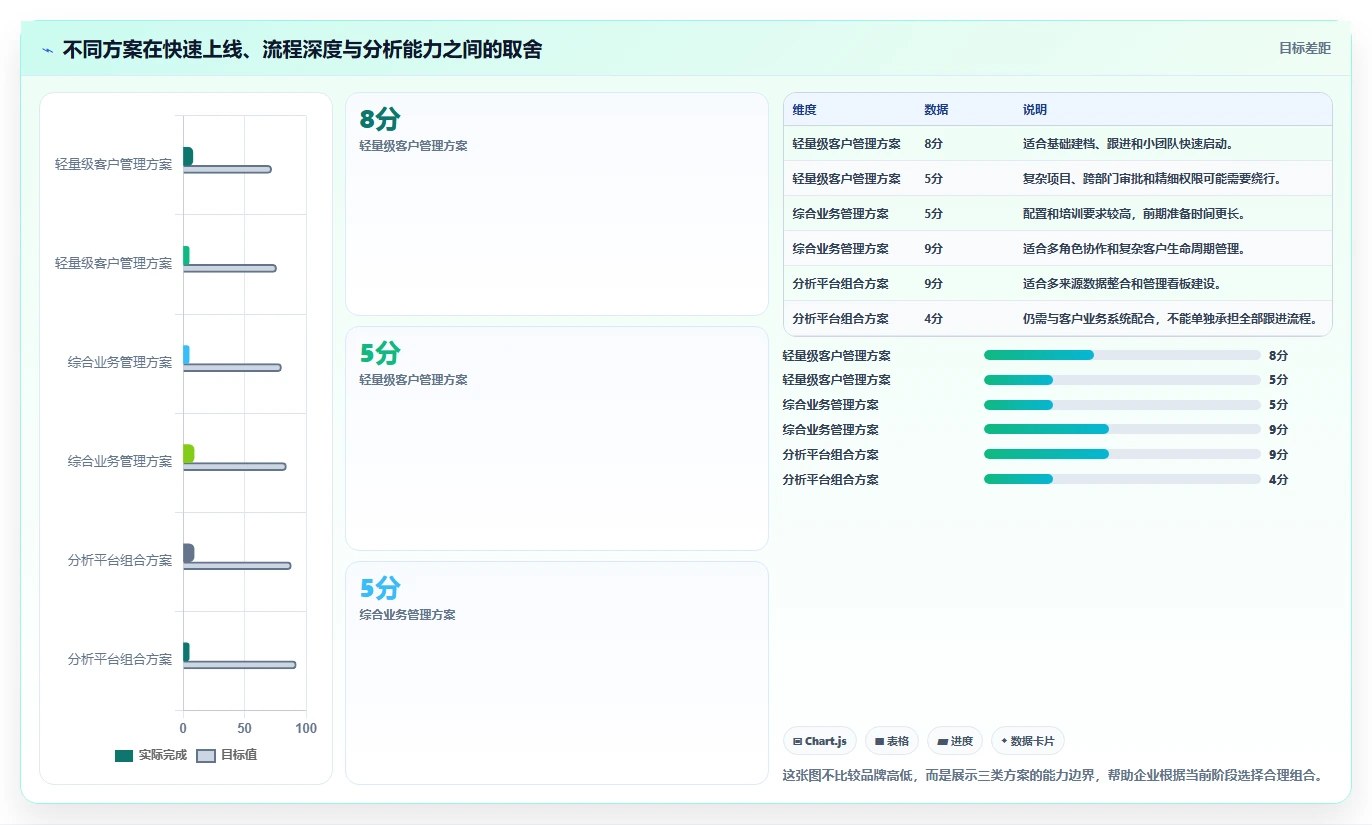This screenshot has height=825, width=1372.
Task: Click 9分 in the 适合多来源数据整合 table row
Action: click(933, 284)
